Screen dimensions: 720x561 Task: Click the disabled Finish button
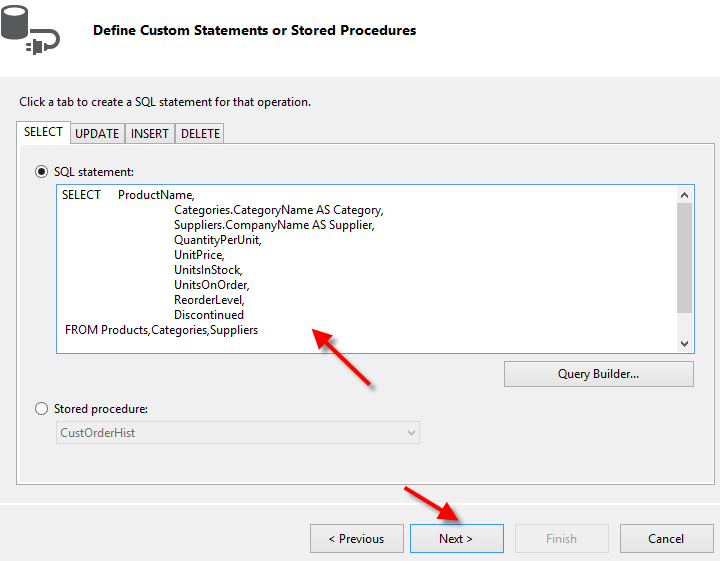(x=561, y=538)
